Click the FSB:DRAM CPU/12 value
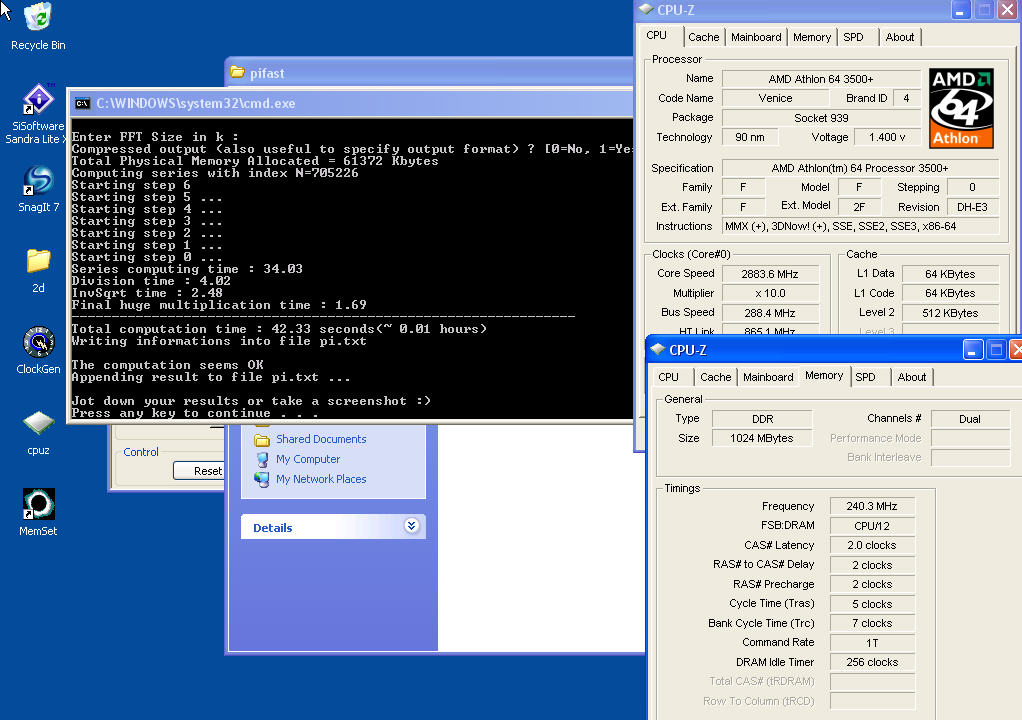The width and height of the screenshot is (1022, 720). pyautogui.click(x=872, y=526)
